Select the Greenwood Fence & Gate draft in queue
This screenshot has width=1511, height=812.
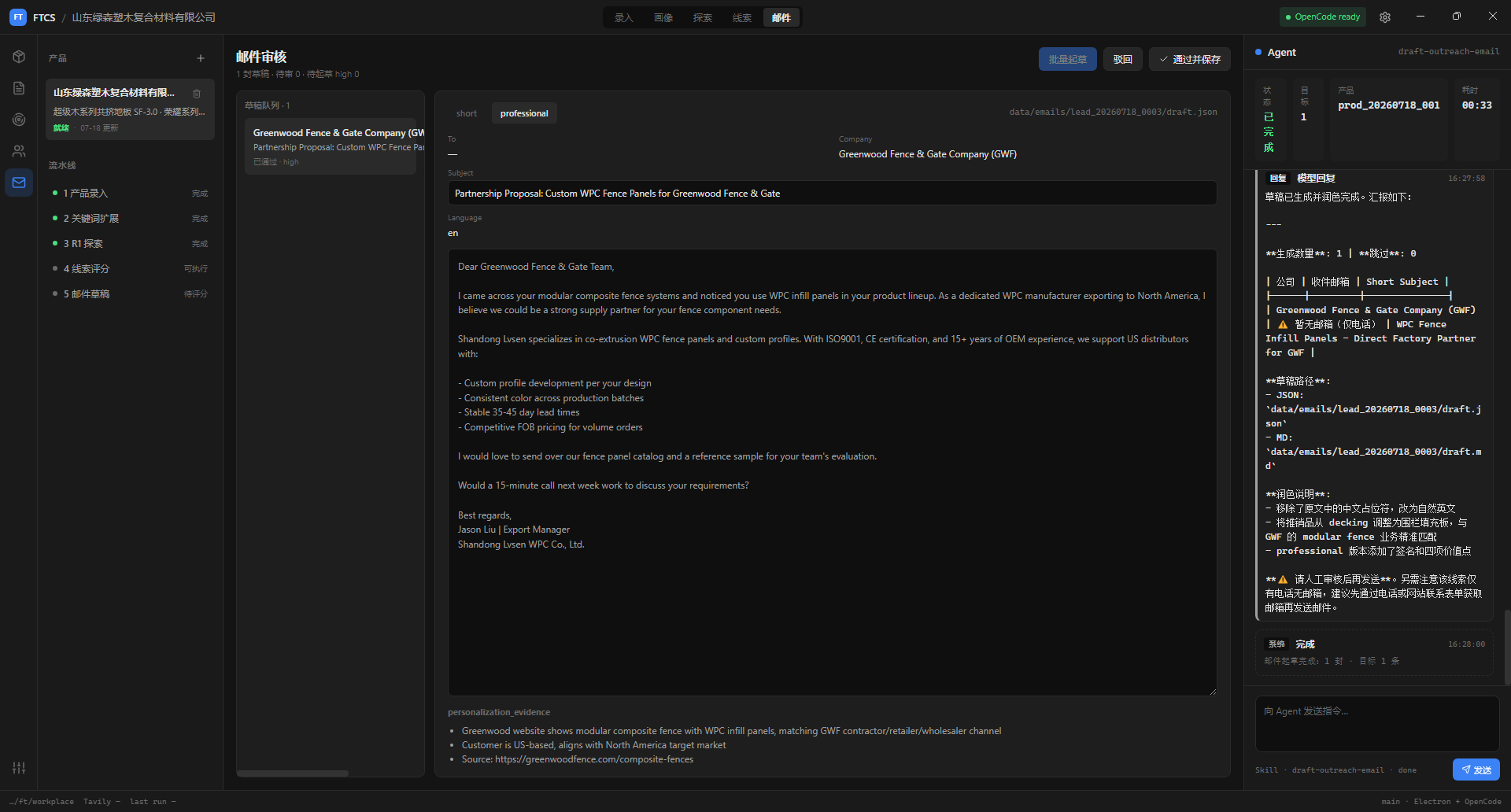point(331,146)
